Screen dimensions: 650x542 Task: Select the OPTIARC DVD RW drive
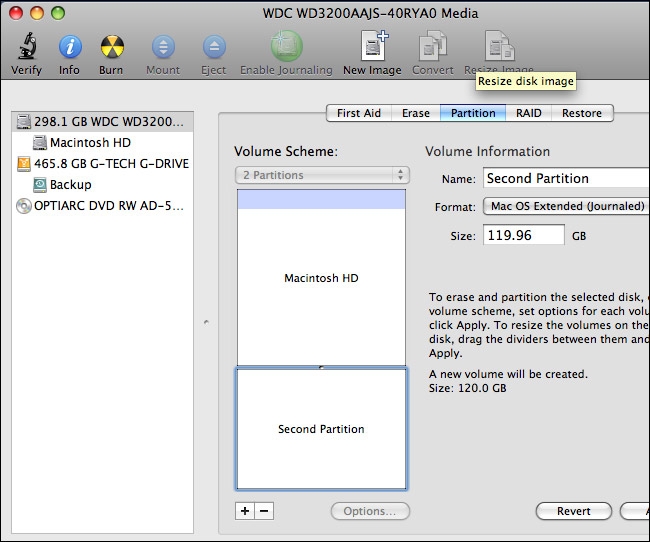(x=102, y=206)
